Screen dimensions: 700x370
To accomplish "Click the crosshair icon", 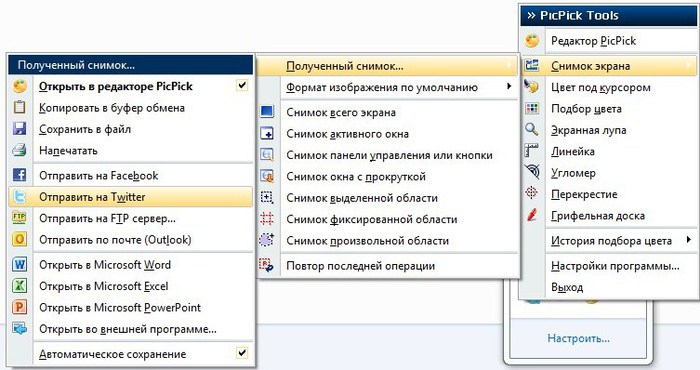I will pos(532,194).
